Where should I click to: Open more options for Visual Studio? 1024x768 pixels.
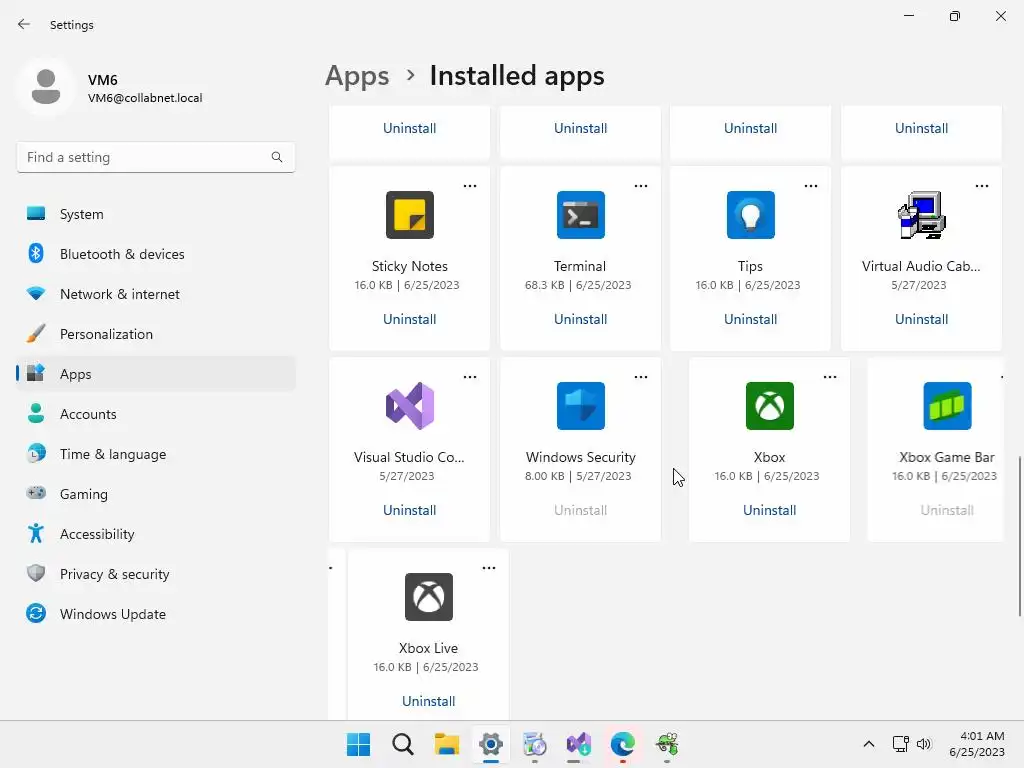coord(470,377)
